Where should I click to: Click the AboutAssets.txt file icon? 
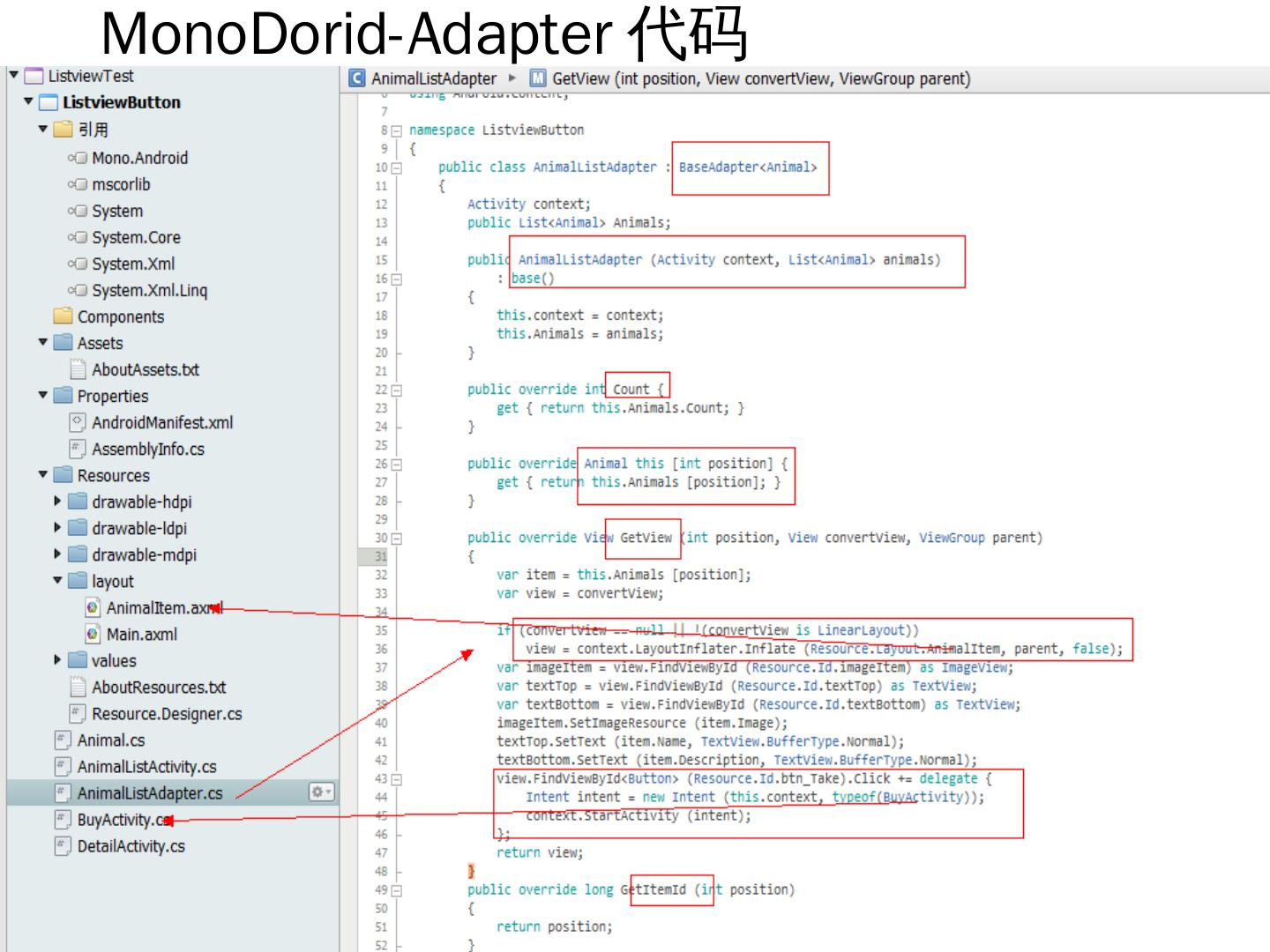78,369
